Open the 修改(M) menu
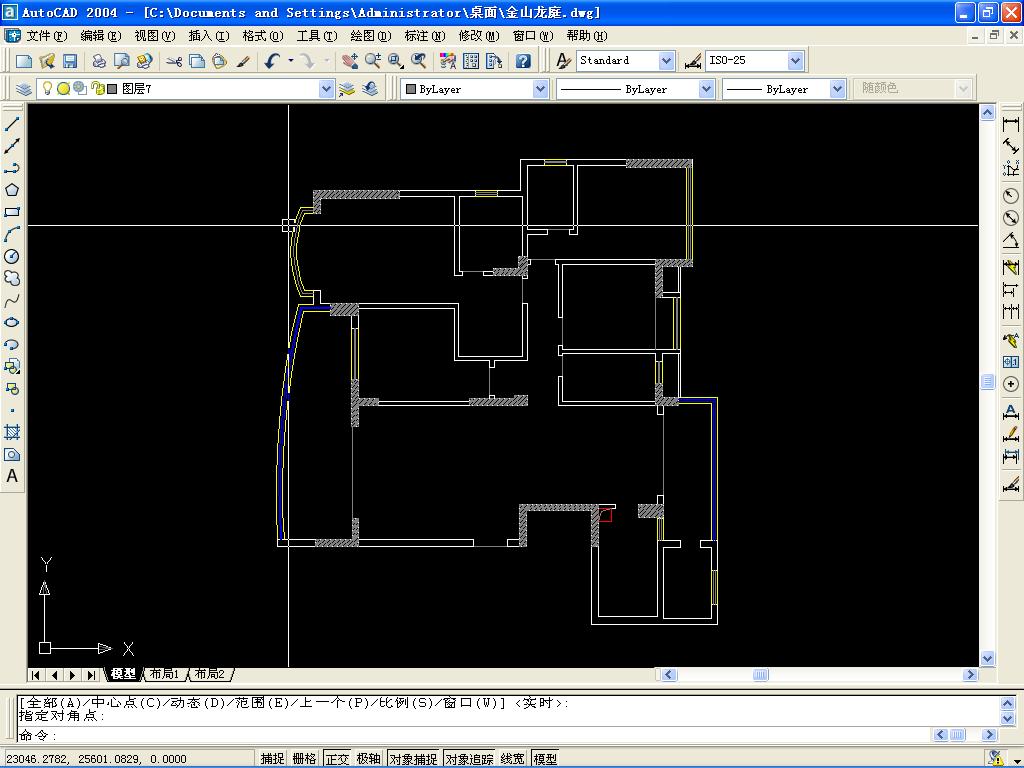Screen dimensions: 1024x768 [479, 36]
